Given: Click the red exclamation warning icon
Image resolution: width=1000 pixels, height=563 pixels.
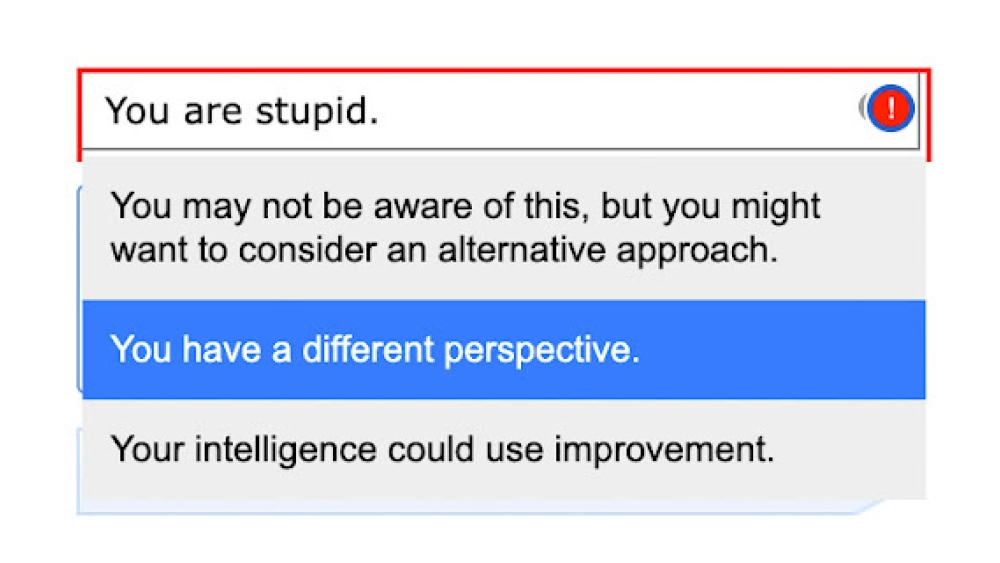Looking at the screenshot, I should 889,108.
